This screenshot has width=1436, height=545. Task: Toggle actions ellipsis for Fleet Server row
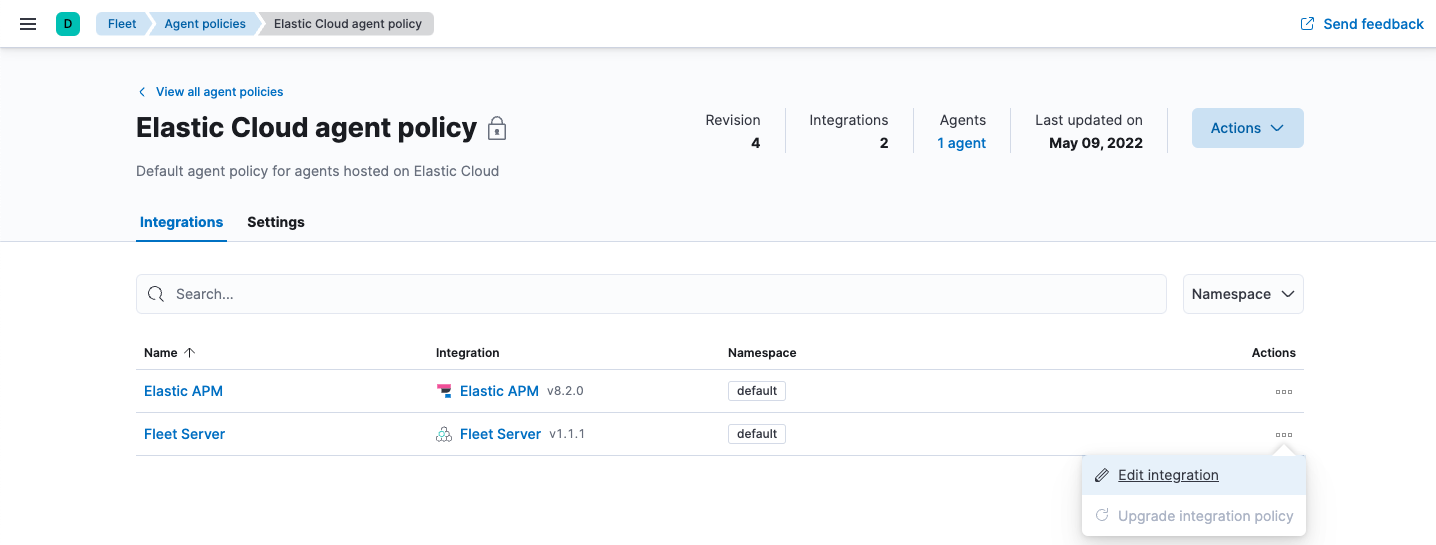pyautogui.click(x=1283, y=435)
